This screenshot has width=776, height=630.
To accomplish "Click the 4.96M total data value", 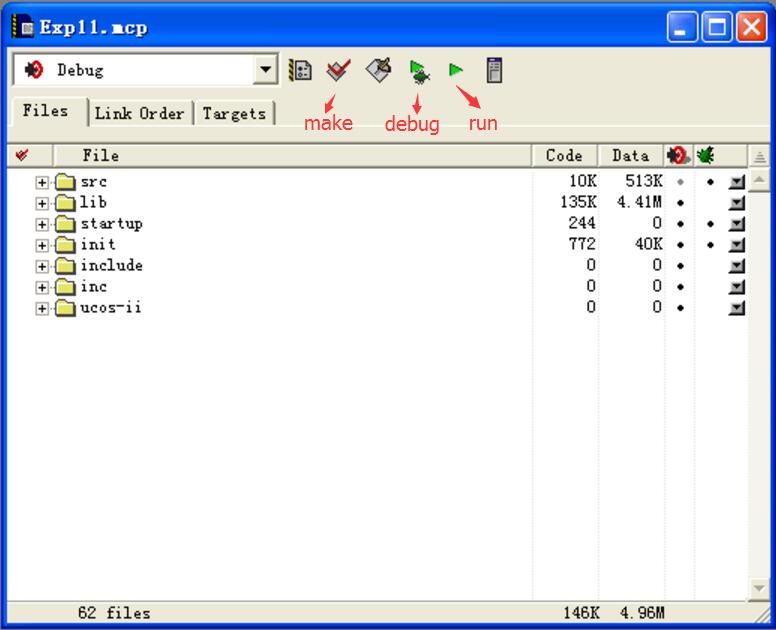I will tap(642, 614).
